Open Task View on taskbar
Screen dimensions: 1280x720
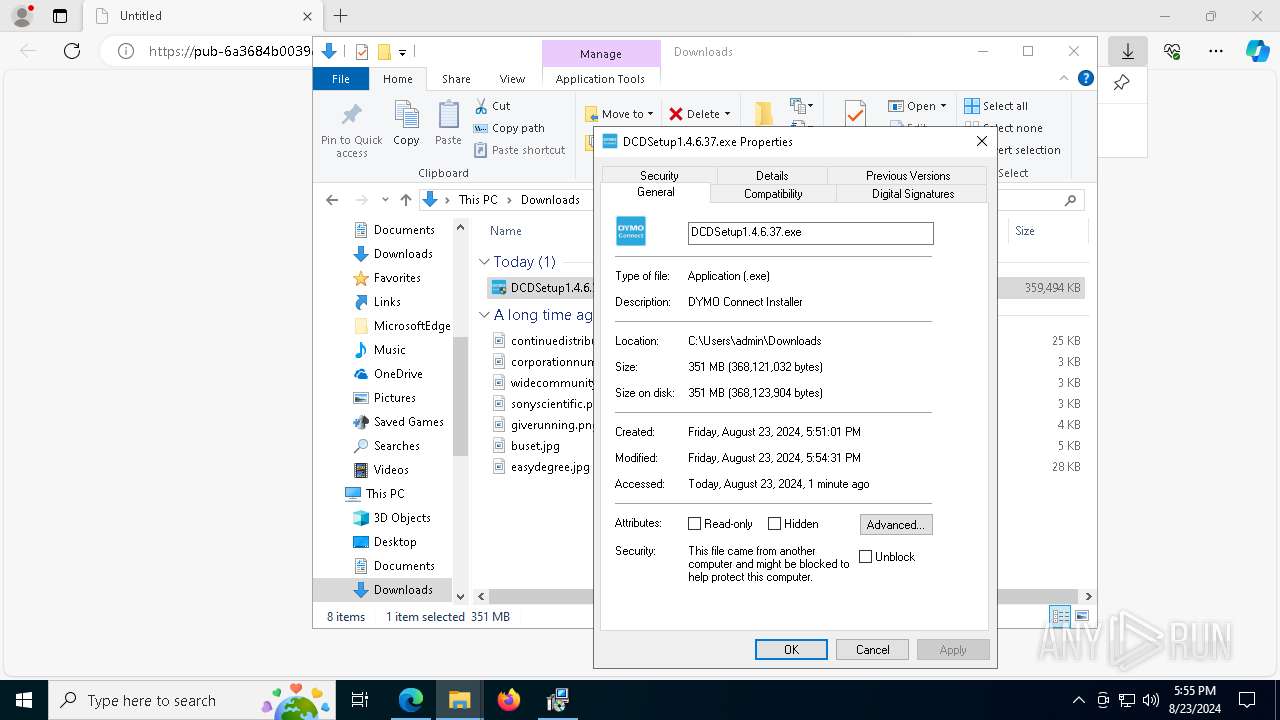(360, 700)
